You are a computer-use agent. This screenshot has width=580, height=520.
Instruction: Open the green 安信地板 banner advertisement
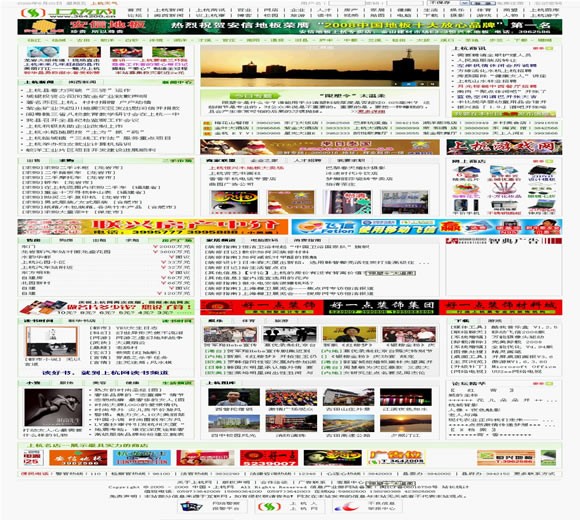point(290,27)
